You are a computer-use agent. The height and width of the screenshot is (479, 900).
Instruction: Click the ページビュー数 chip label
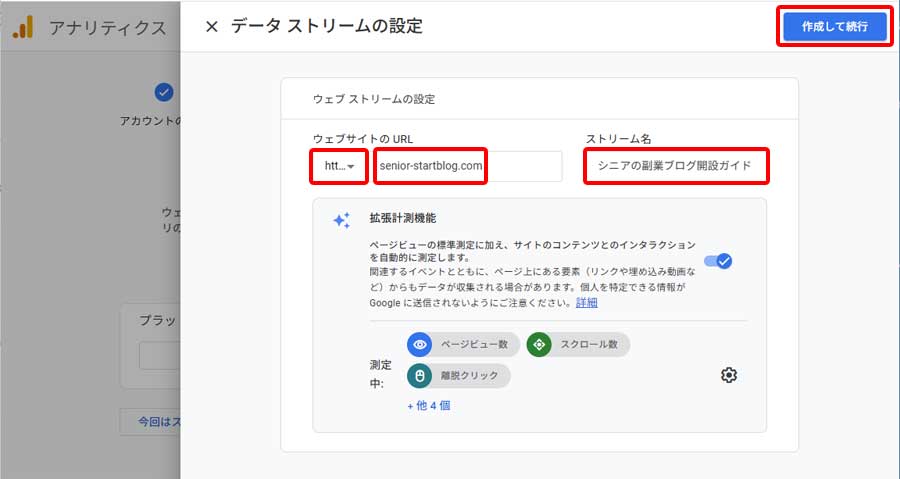coord(474,344)
